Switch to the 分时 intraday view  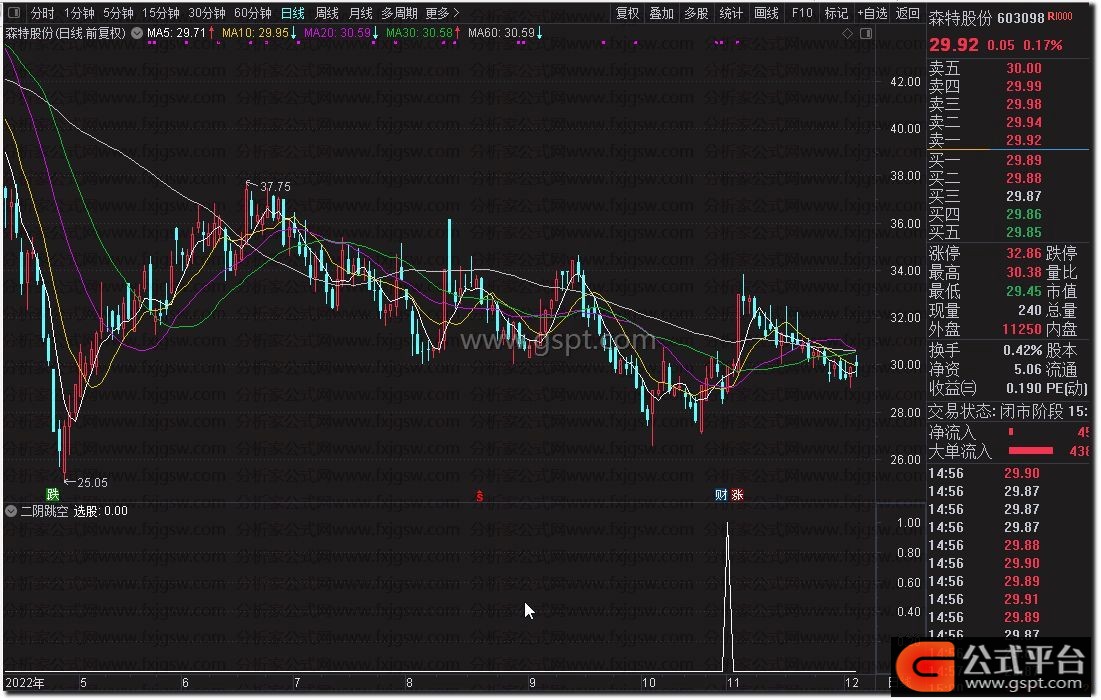tap(43, 13)
